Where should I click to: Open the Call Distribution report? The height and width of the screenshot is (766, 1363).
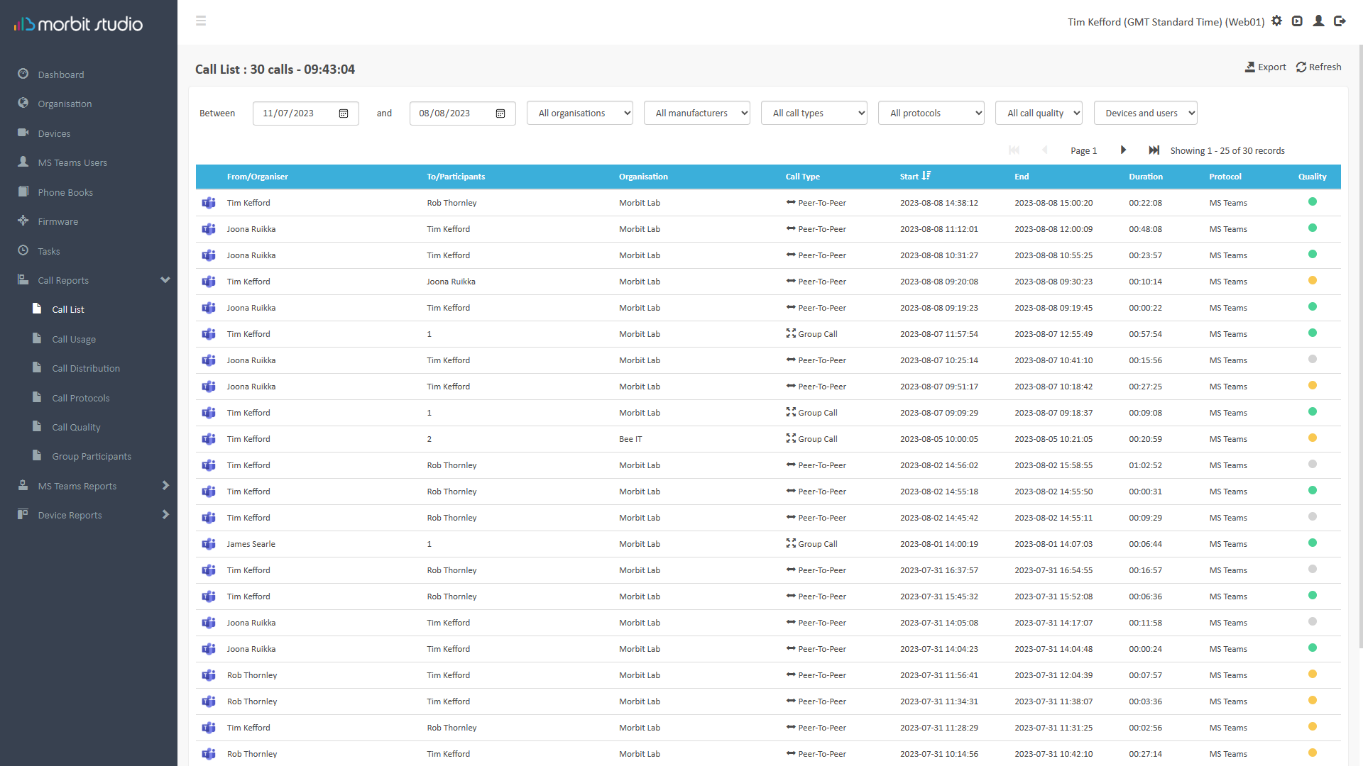click(x=86, y=368)
